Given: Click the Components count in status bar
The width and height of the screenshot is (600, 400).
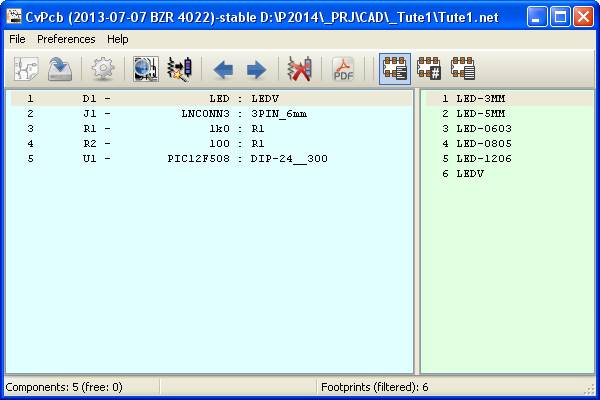Looking at the screenshot, I should [x=64, y=387].
